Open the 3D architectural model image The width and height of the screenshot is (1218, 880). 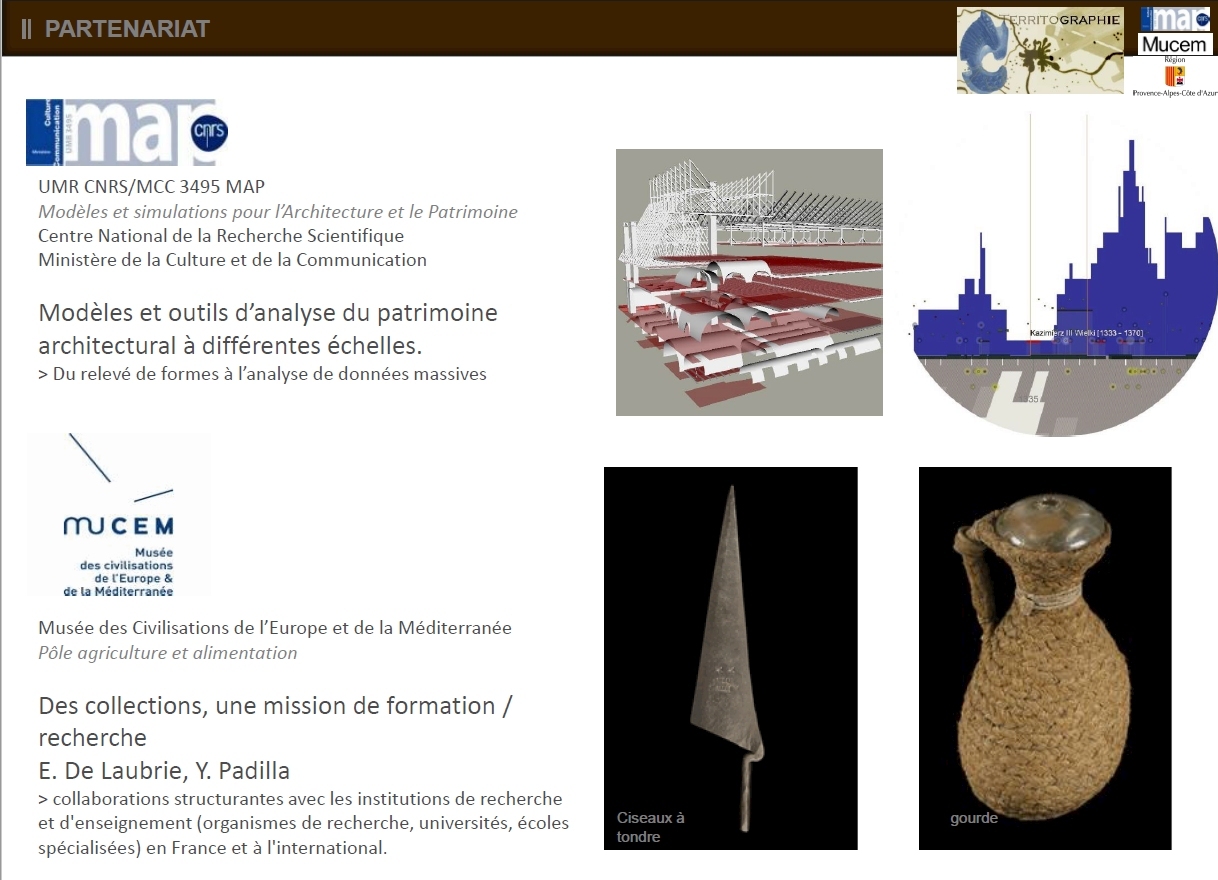pyautogui.click(x=749, y=282)
